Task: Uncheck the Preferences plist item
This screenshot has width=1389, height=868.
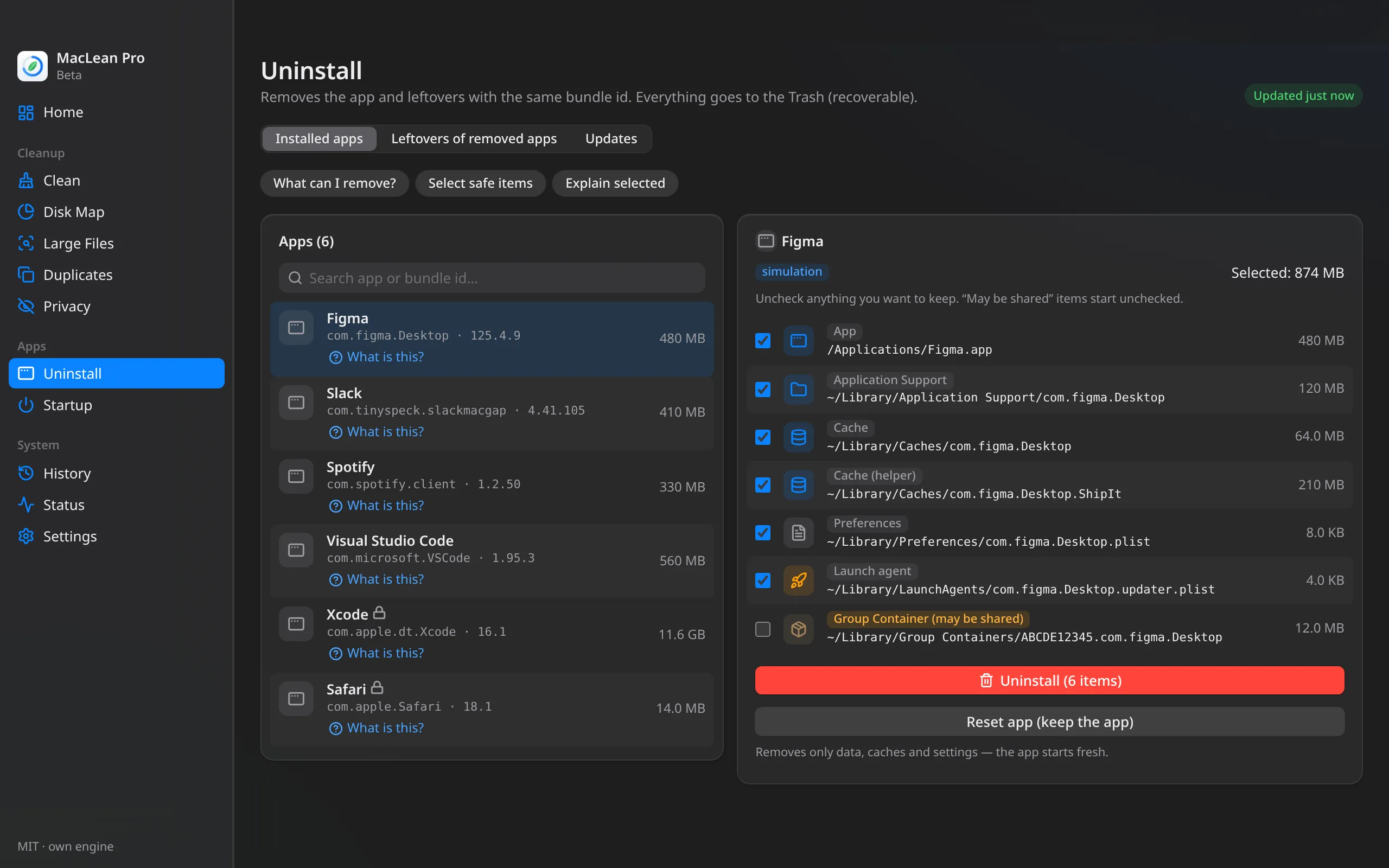Action: pos(763,533)
